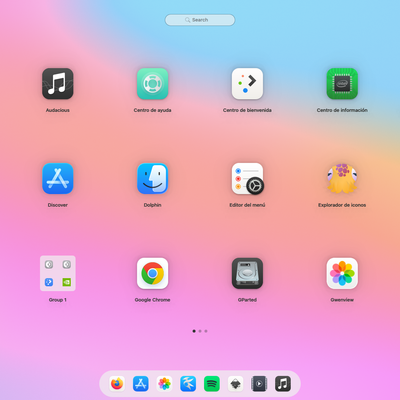The image size is (400, 400).
Task: Open Discover from the app grid
Action: [58, 178]
